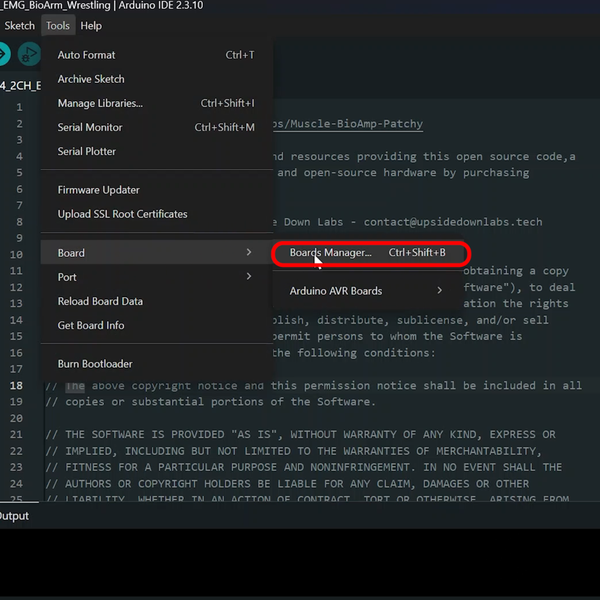Select Auto Format
This screenshot has height=600, width=600.
coord(157,55)
